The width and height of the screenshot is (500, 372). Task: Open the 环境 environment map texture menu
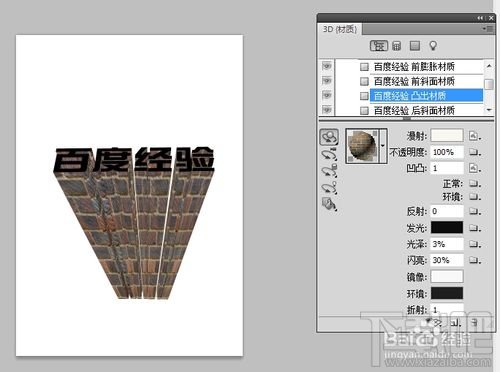[475, 197]
